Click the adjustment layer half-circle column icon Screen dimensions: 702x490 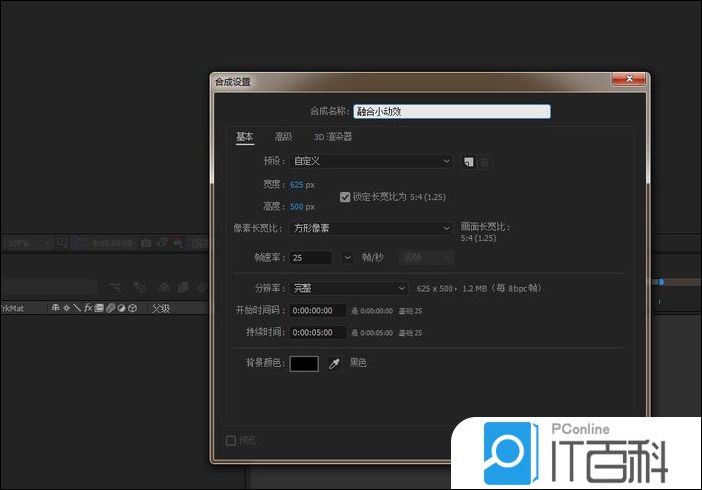tap(121, 308)
